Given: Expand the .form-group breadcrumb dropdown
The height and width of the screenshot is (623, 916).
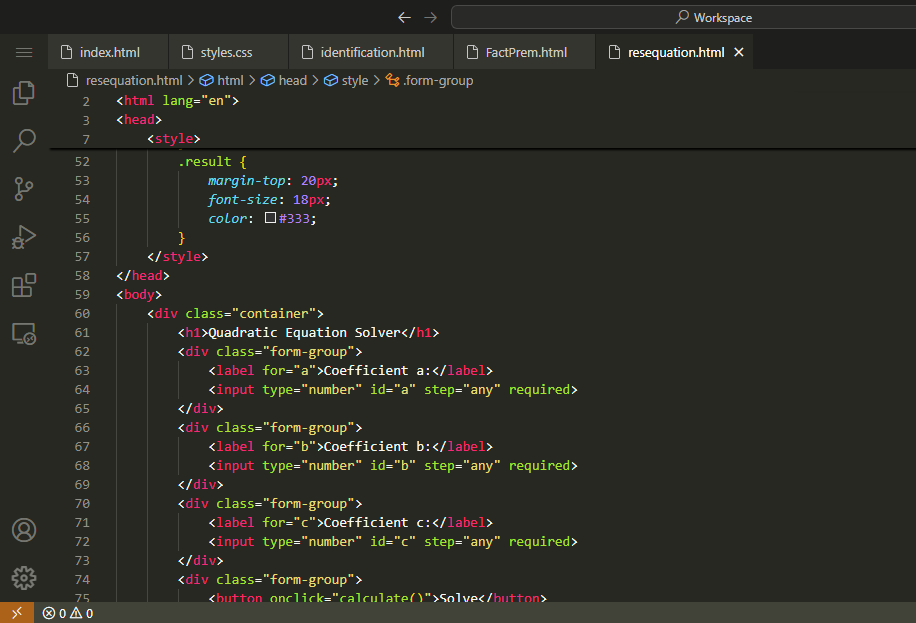Looking at the screenshot, I should (438, 80).
